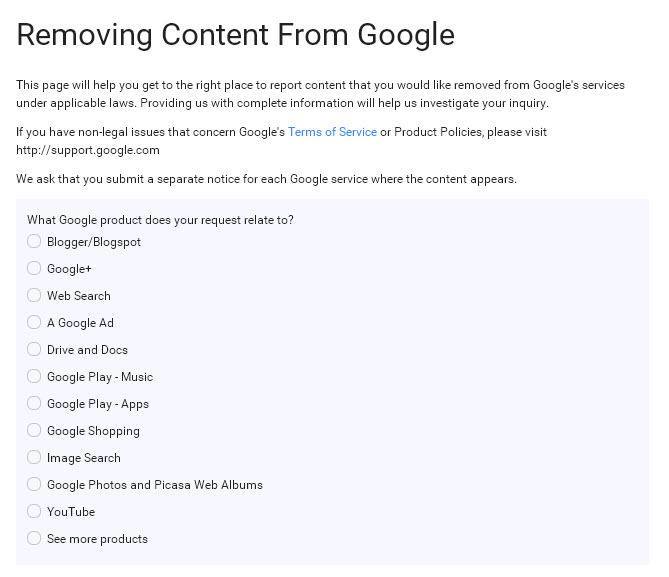Image resolution: width=669 pixels, height=577 pixels.
Task: Click the Drive and Docs label
Action: coord(87,350)
